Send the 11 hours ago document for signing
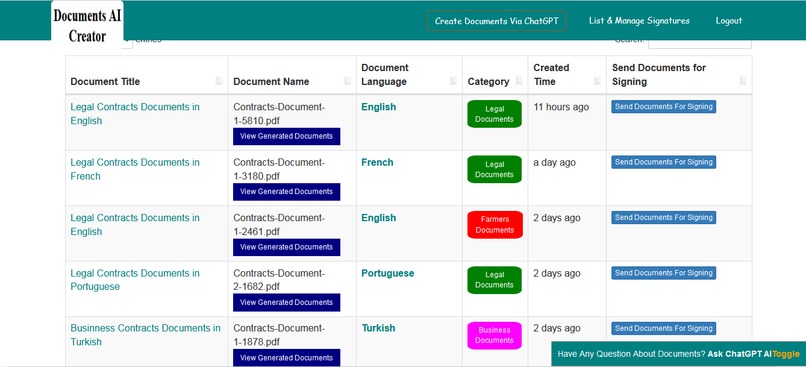Image resolution: width=806 pixels, height=367 pixels. (x=664, y=106)
